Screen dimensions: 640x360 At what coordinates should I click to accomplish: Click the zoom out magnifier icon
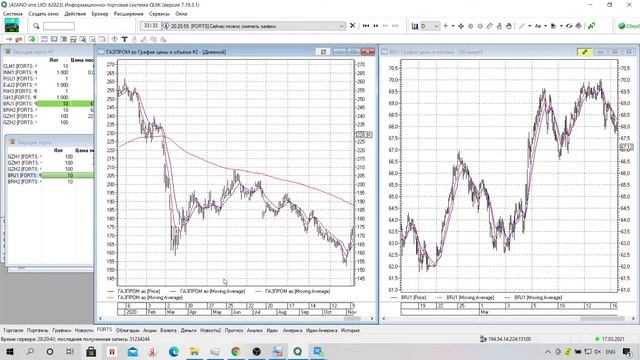pos(480,26)
